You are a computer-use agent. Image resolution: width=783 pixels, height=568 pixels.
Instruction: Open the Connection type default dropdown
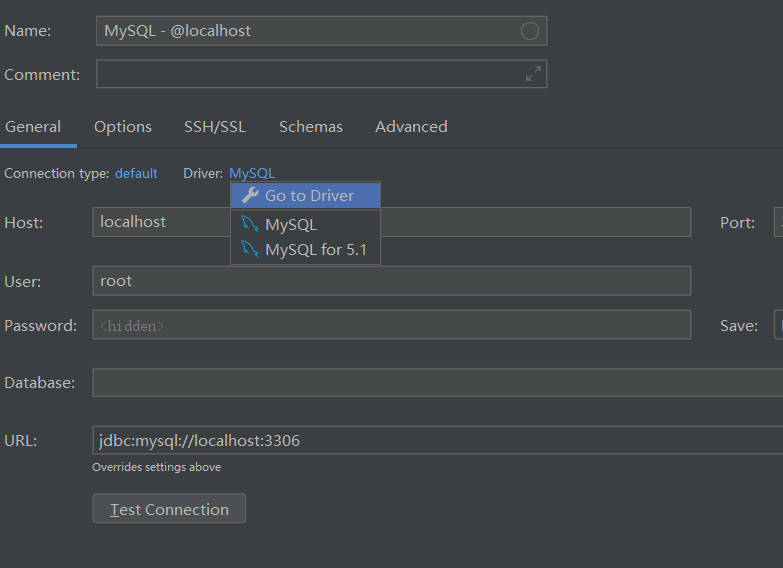coord(136,173)
